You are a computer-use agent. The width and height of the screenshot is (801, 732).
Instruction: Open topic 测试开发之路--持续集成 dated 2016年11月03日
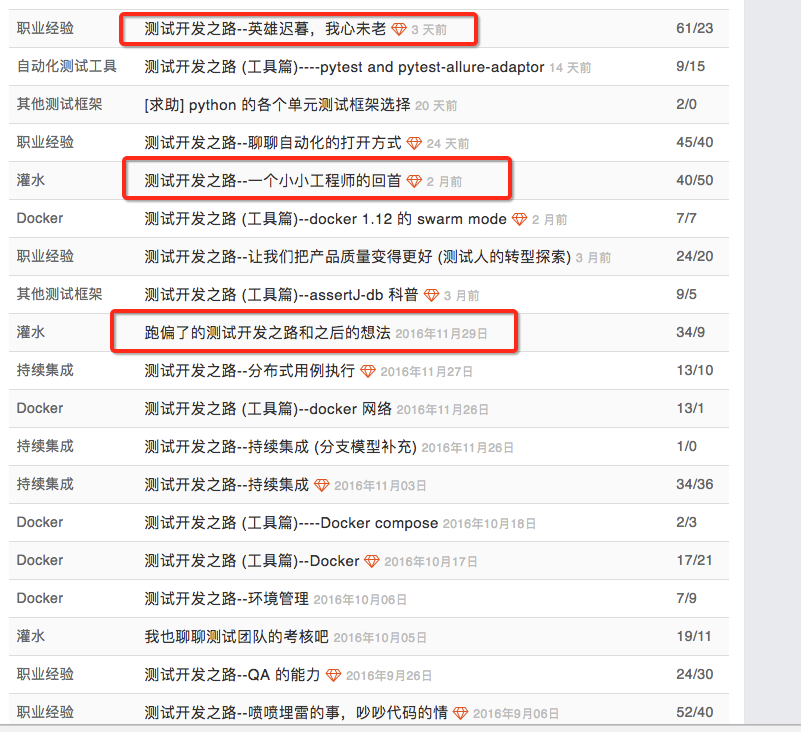pyautogui.click(x=227, y=484)
